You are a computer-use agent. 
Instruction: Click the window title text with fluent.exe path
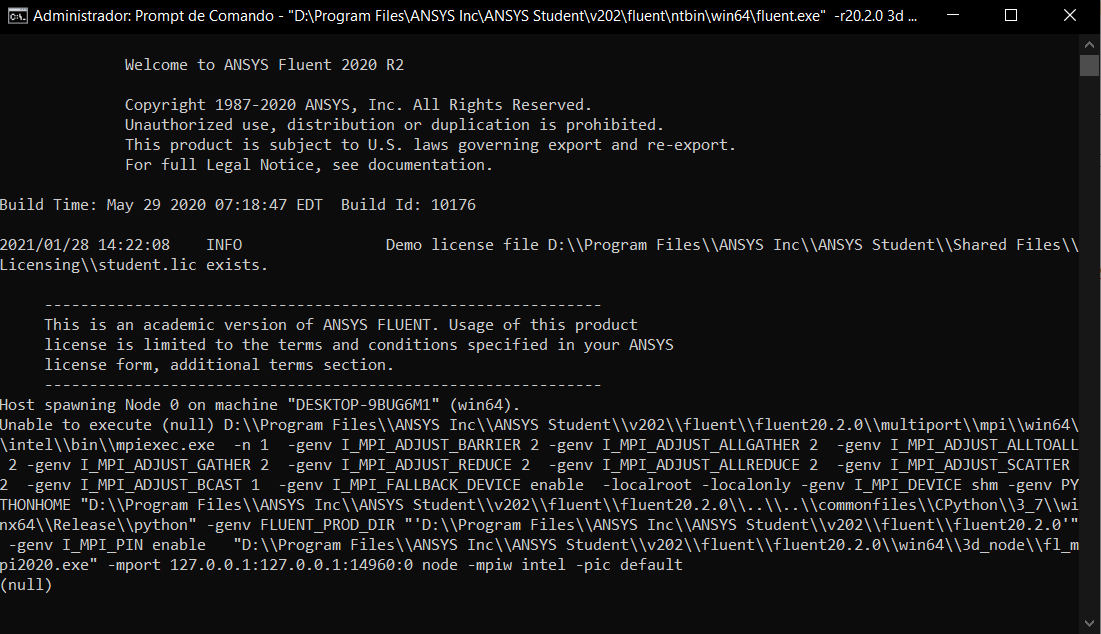(x=475, y=15)
